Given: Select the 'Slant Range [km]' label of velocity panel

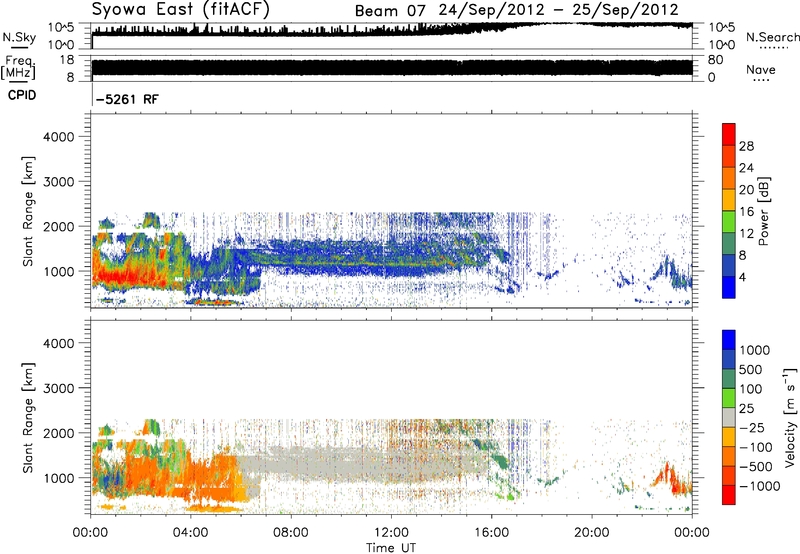Looking at the screenshot, I should (x=28, y=418).
